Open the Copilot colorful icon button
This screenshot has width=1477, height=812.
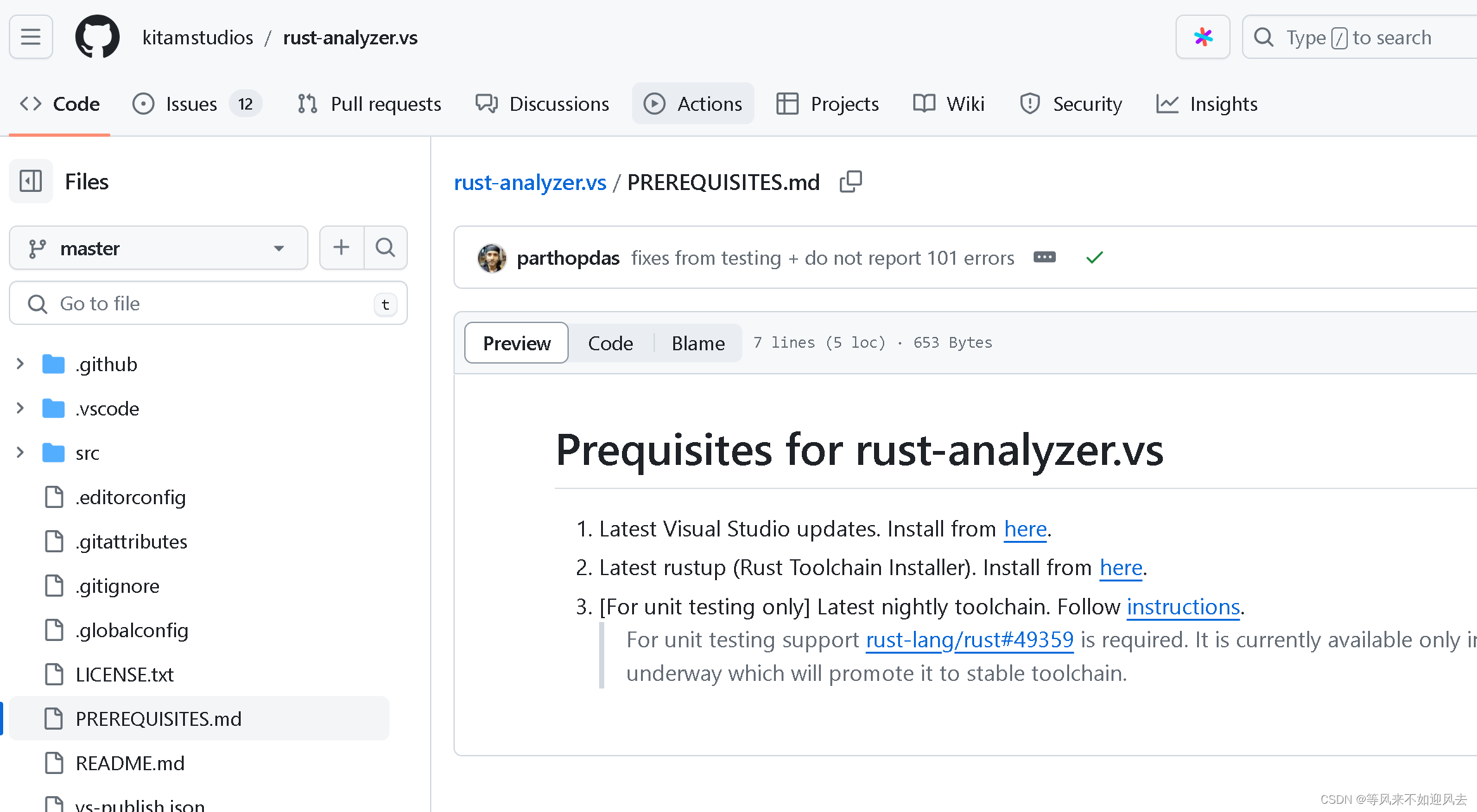1203,37
